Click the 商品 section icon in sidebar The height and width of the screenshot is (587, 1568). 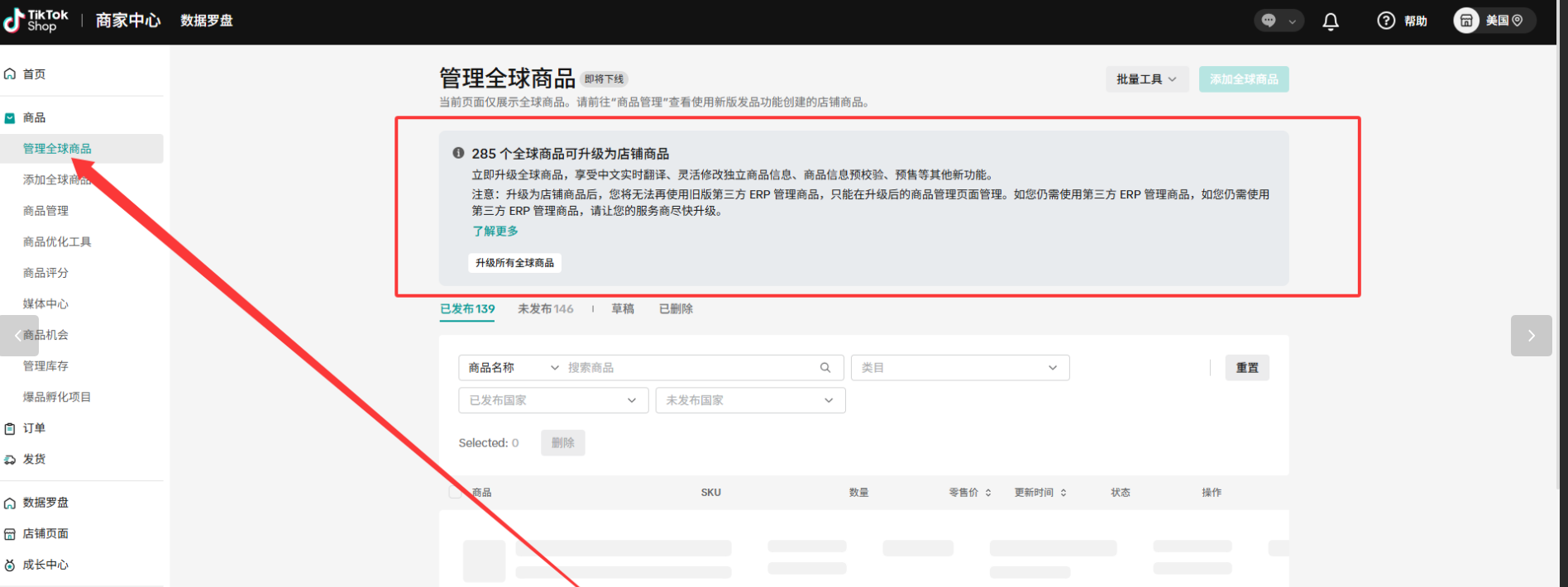(10, 118)
